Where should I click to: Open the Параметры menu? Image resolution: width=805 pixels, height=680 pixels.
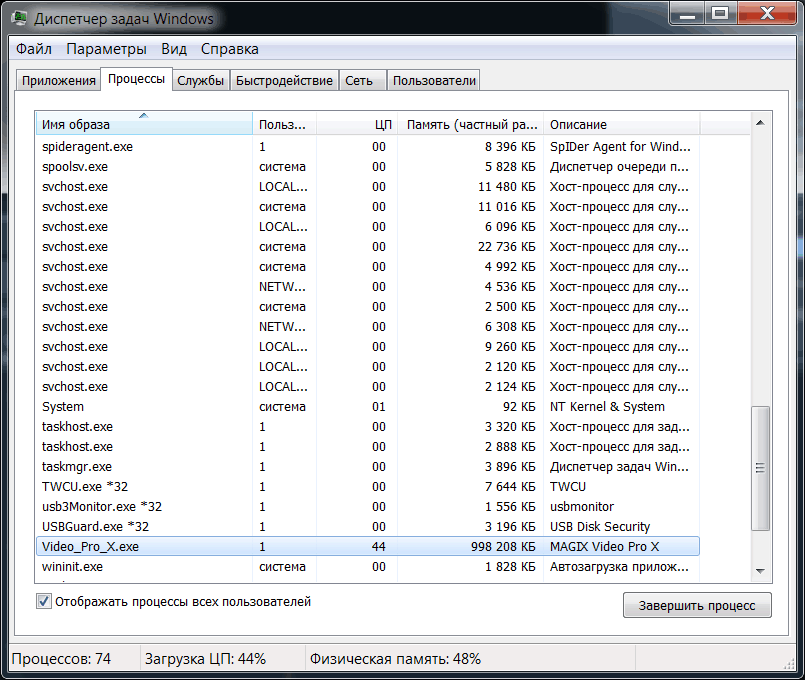coord(106,49)
